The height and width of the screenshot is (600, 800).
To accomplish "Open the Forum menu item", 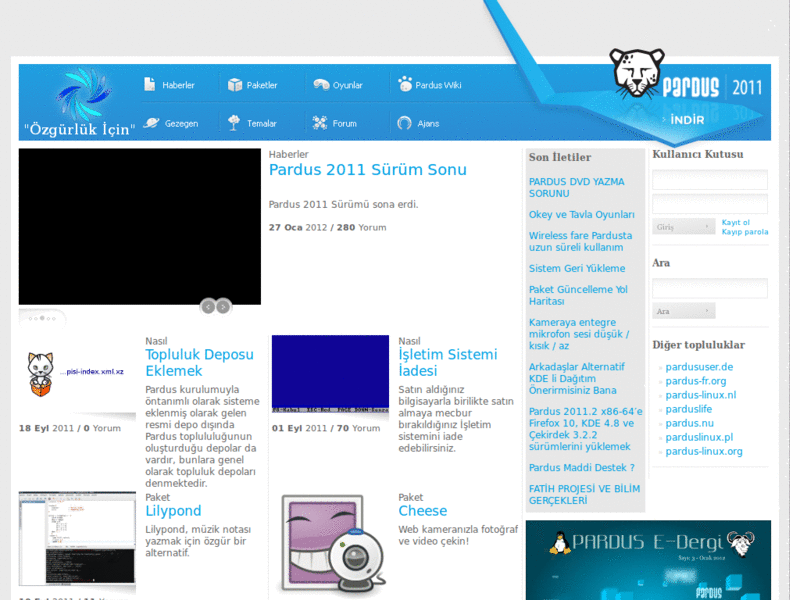I will 344,123.
